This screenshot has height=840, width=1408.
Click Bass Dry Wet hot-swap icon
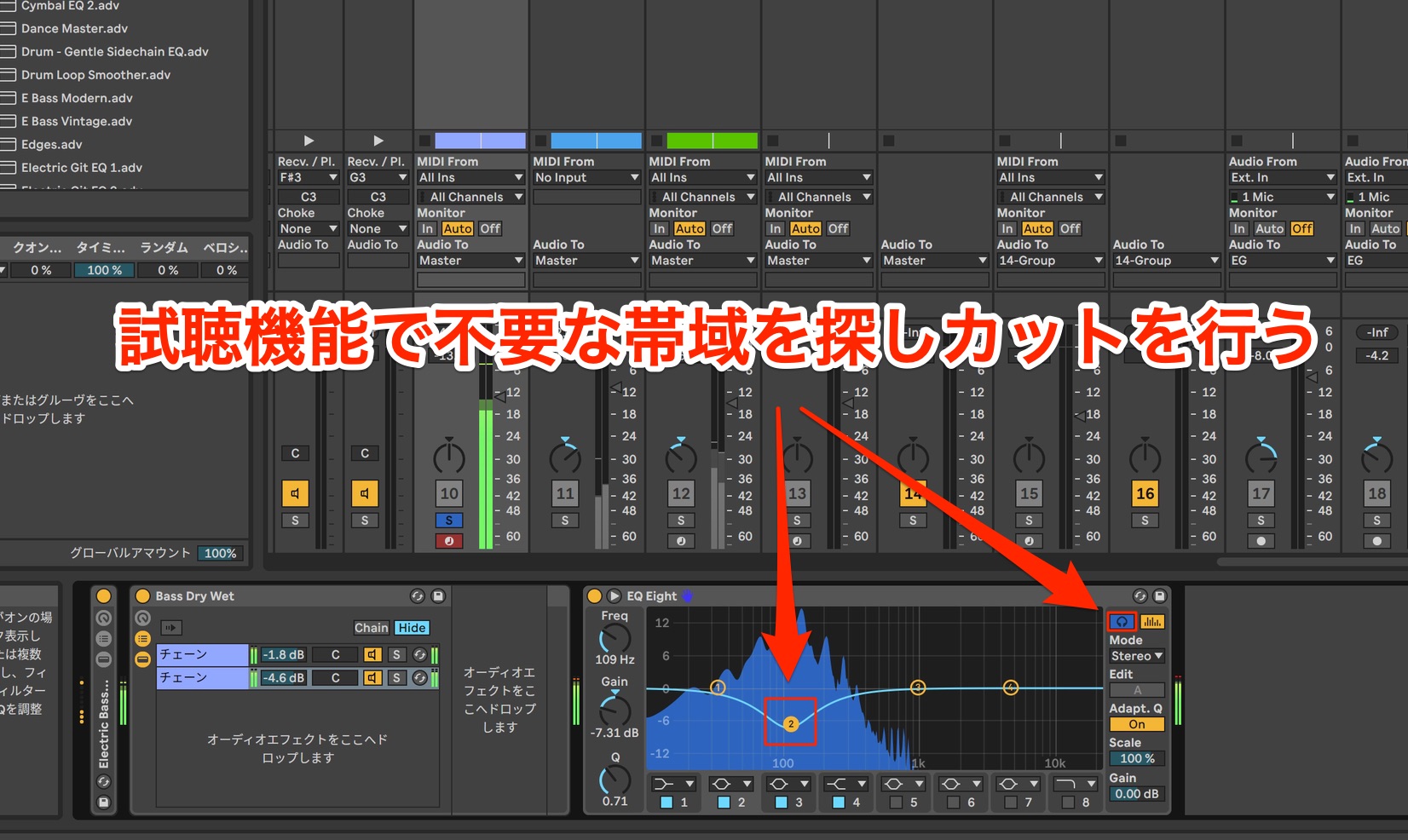[417, 596]
